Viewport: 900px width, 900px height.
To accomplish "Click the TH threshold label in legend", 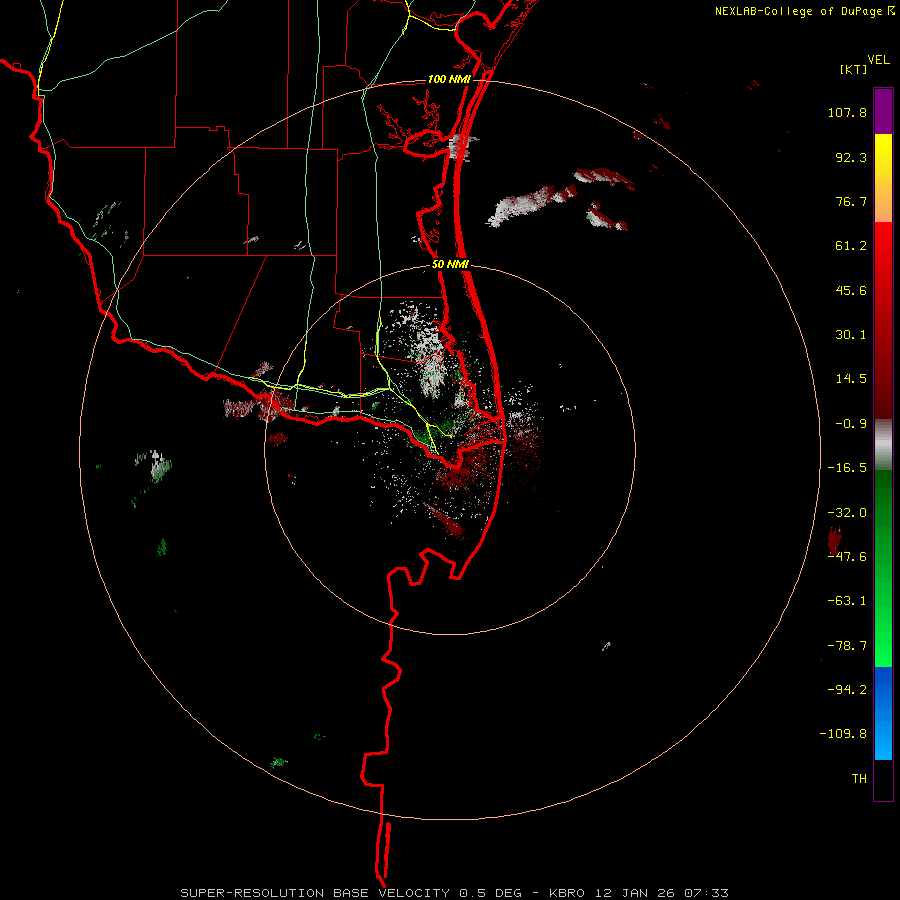I will 859,778.
